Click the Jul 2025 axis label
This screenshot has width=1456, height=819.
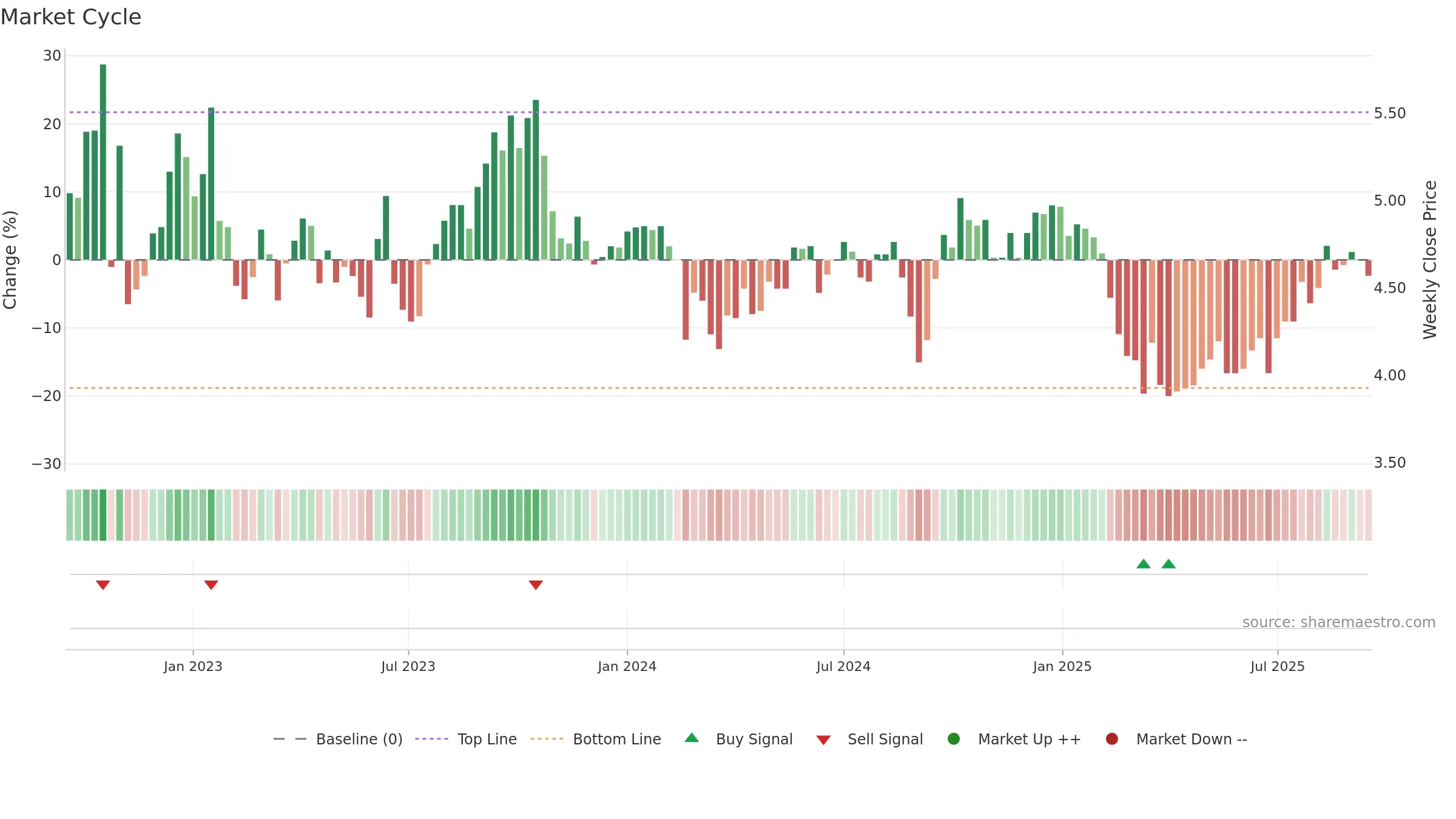[1278, 666]
